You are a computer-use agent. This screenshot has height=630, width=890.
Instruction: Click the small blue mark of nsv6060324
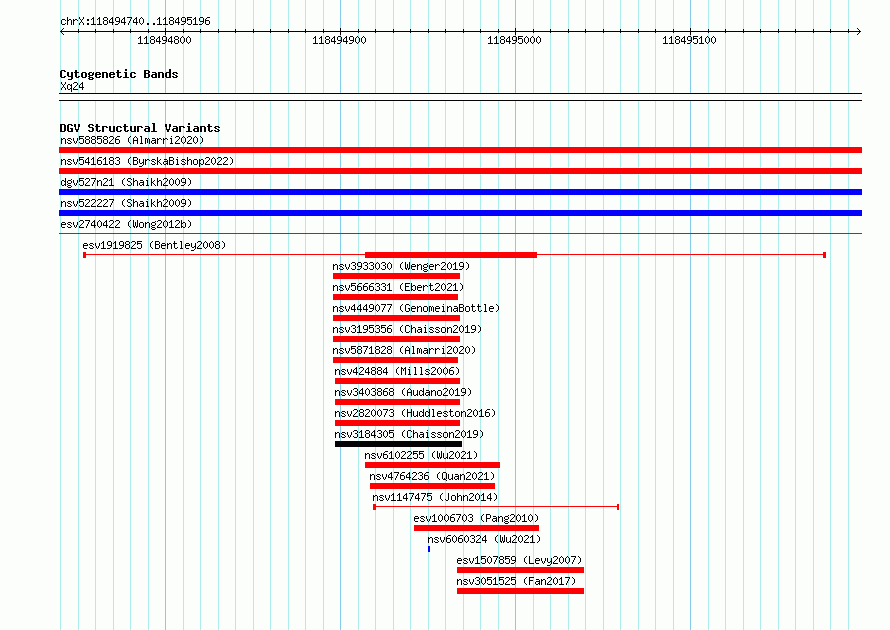click(429, 549)
